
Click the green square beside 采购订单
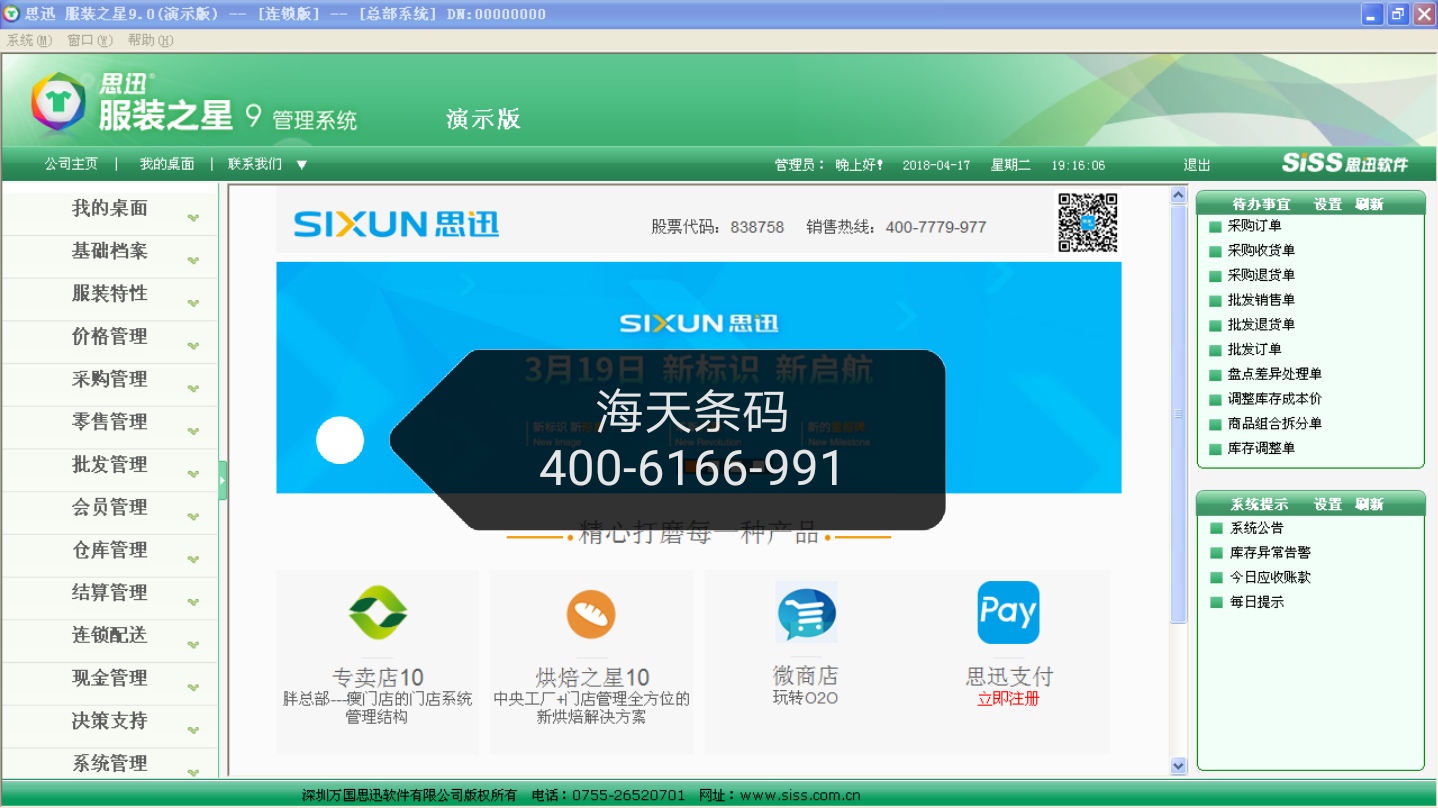(x=1215, y=227)
